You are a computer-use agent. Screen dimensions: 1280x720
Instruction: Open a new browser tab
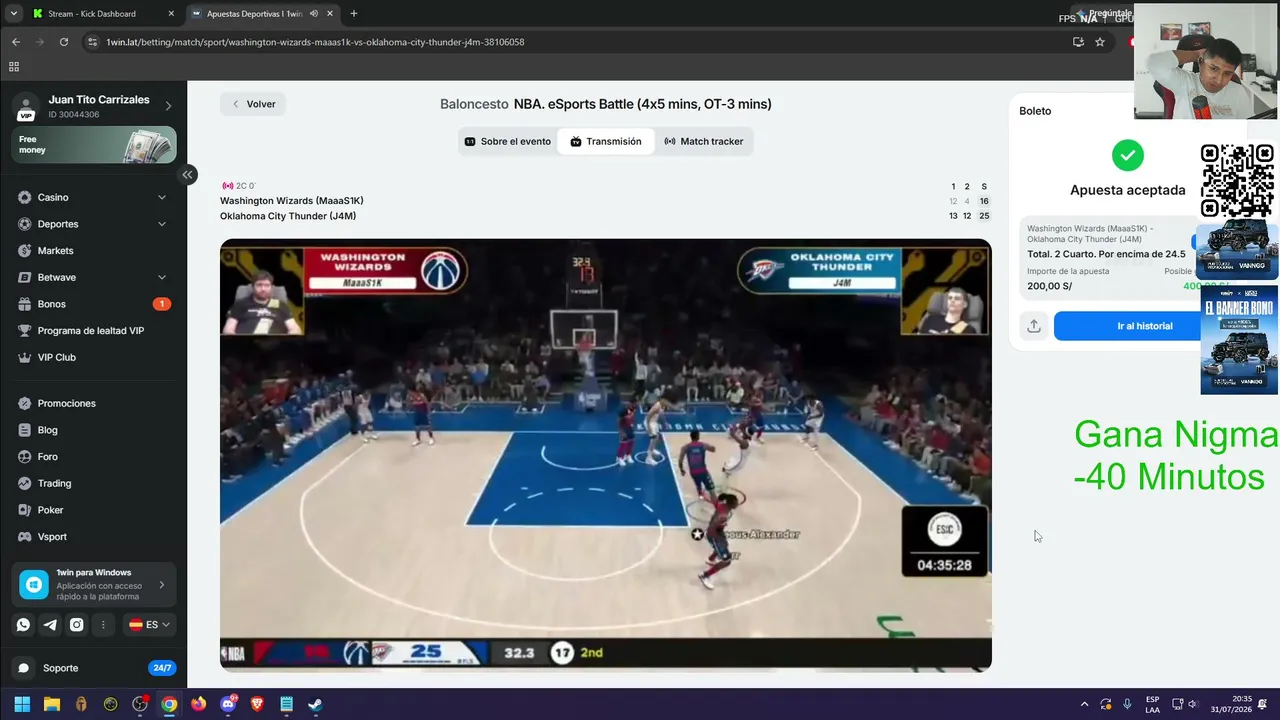354,14
